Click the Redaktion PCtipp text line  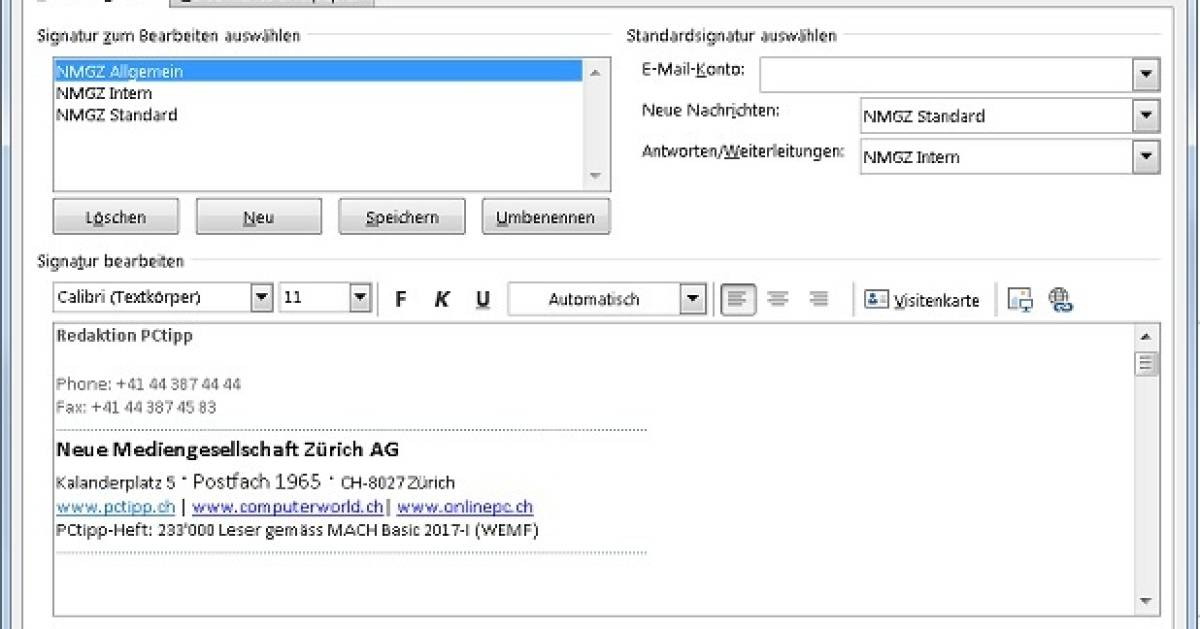click(125, 336)
